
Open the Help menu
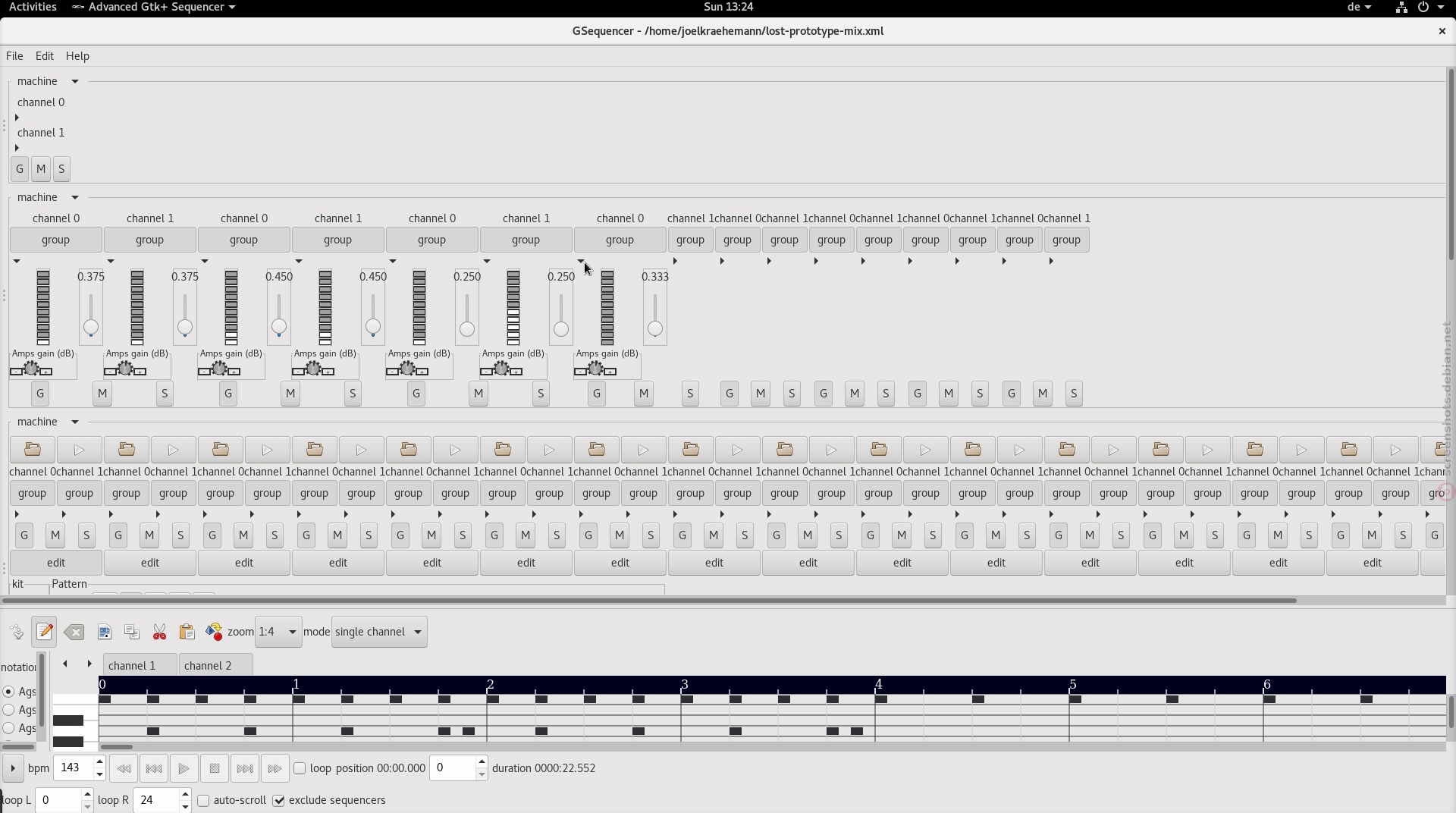pyautogui.click(x=77, y=56)
